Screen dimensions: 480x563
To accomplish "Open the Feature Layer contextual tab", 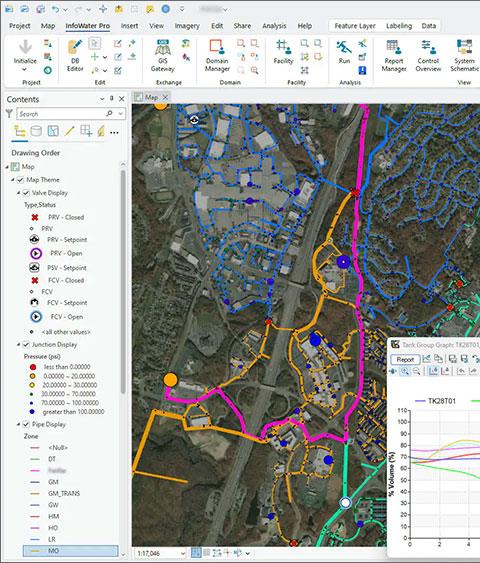I will point(355,26).
